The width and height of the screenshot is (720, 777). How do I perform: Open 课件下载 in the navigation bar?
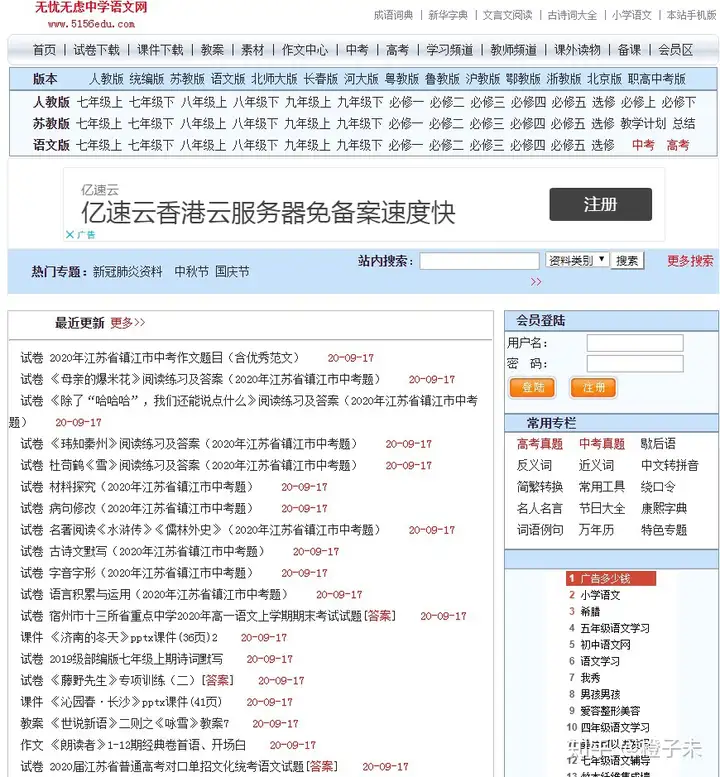[160, 50]
